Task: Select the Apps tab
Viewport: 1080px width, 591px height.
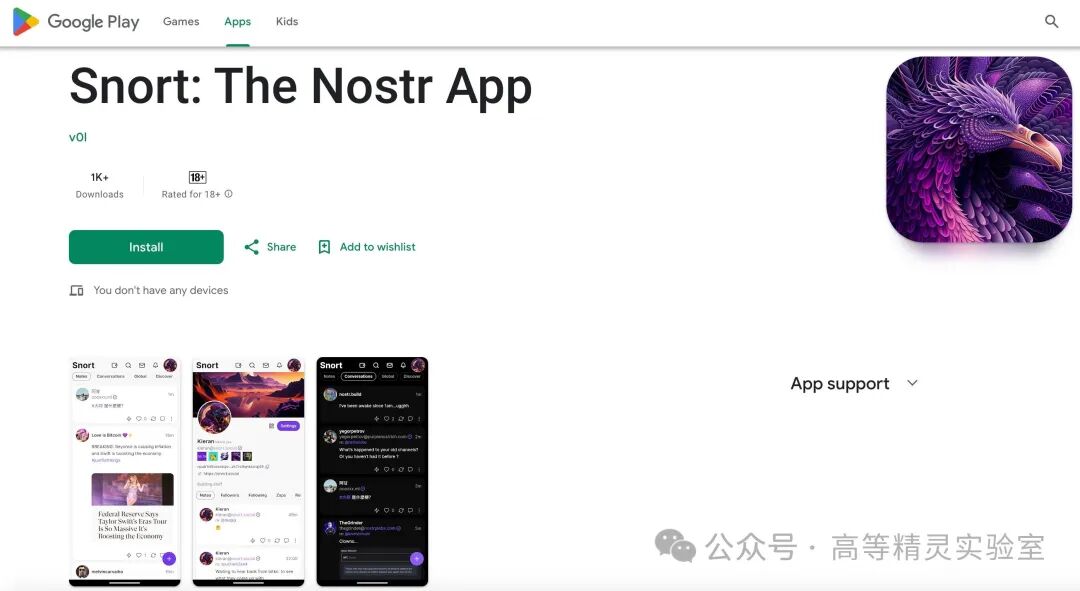Action: coord(238,21)
